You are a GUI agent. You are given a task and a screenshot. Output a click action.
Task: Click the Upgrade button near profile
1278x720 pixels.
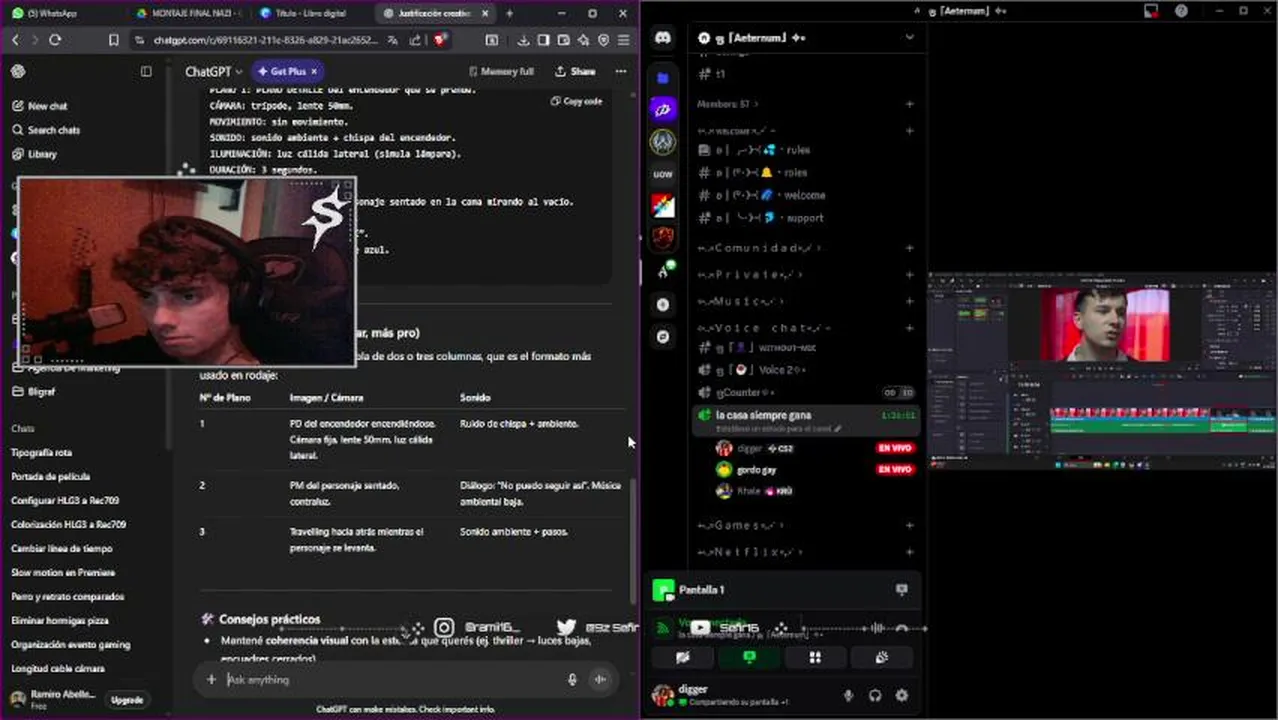[x=127, y=700]
